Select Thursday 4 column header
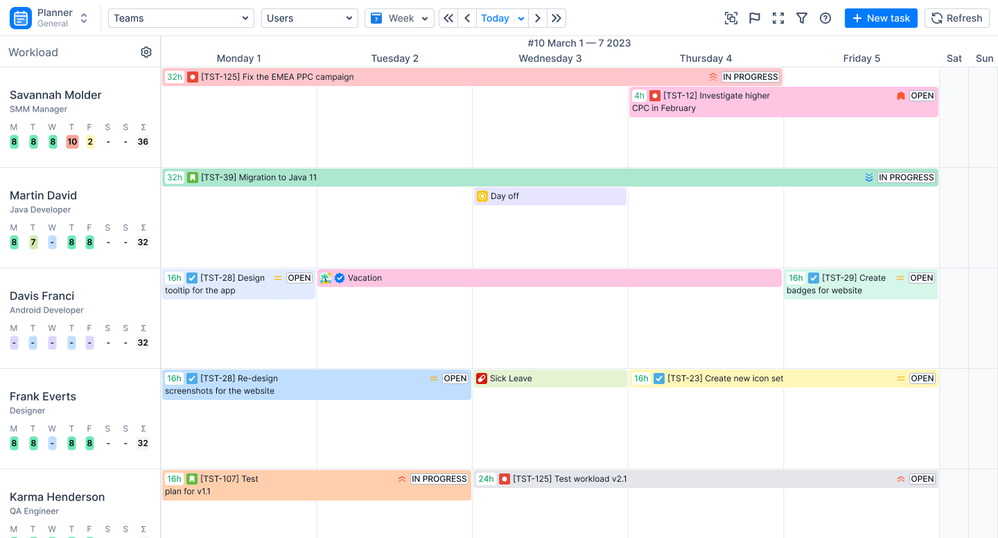 pos(705,59)
